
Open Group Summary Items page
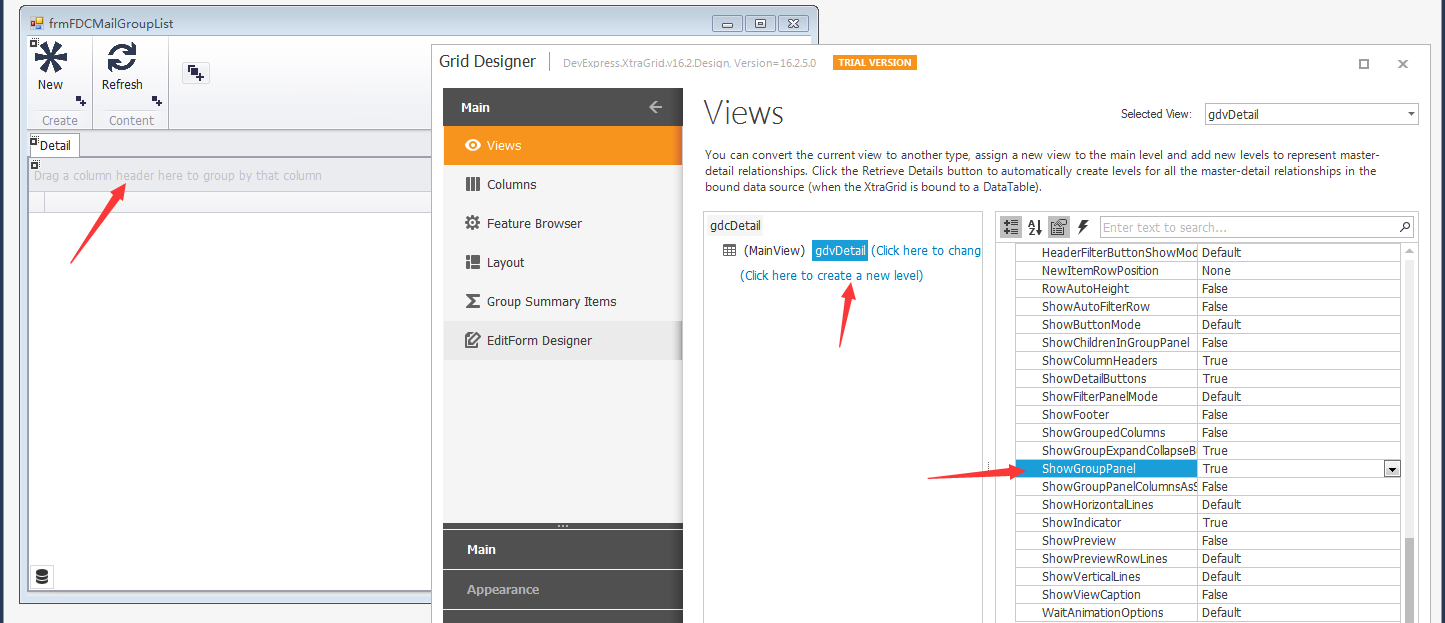pyautogui.click(x=563, y=301)
